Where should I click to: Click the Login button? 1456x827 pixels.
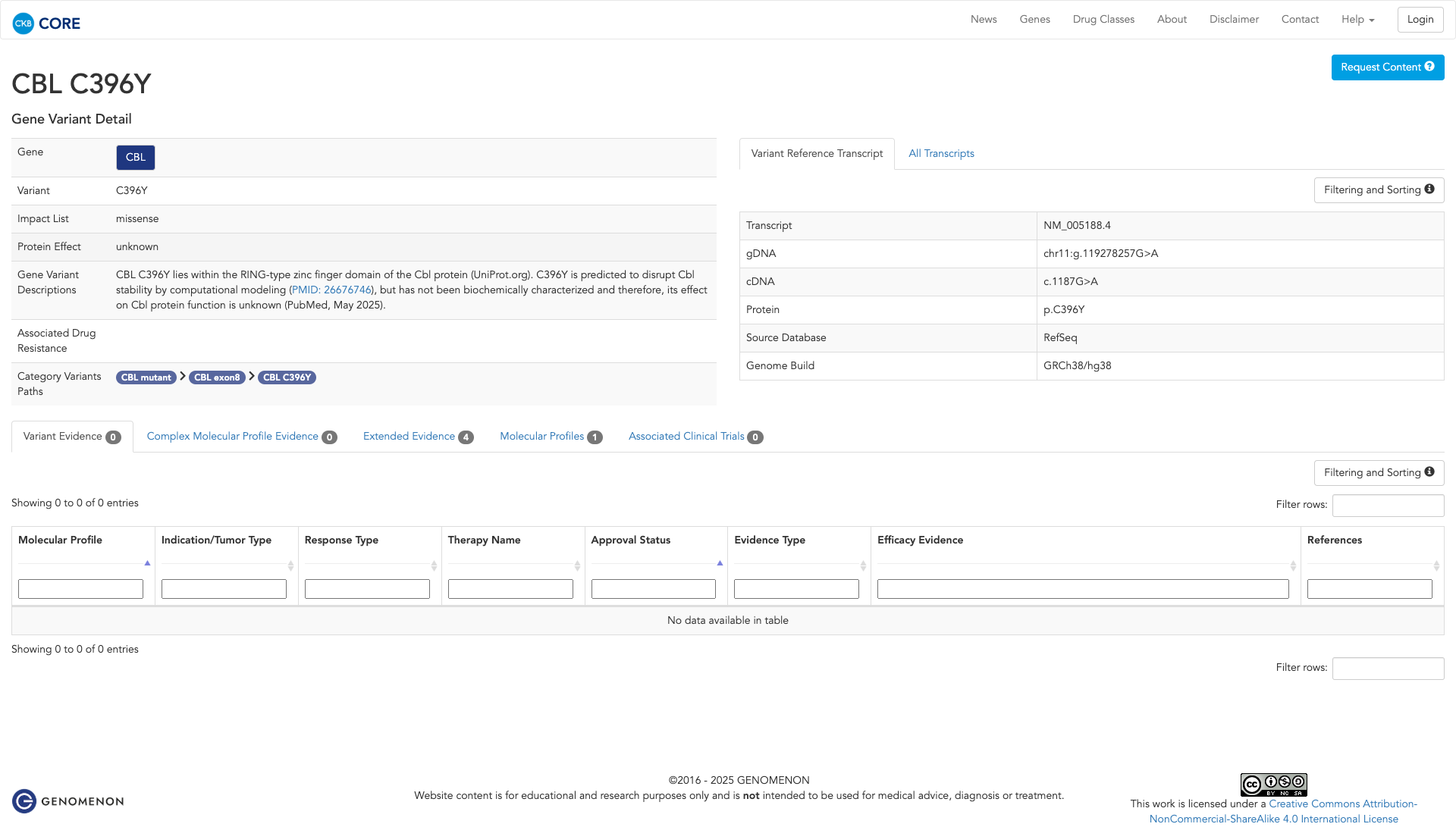[1420, 20]
